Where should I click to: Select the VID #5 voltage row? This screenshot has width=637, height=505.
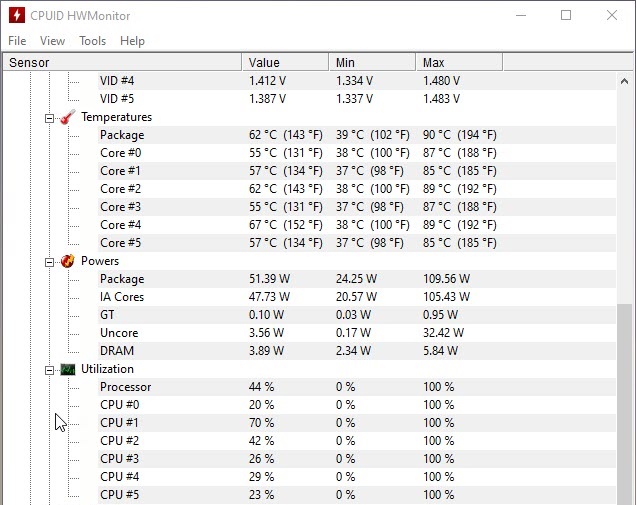(117, 99)
